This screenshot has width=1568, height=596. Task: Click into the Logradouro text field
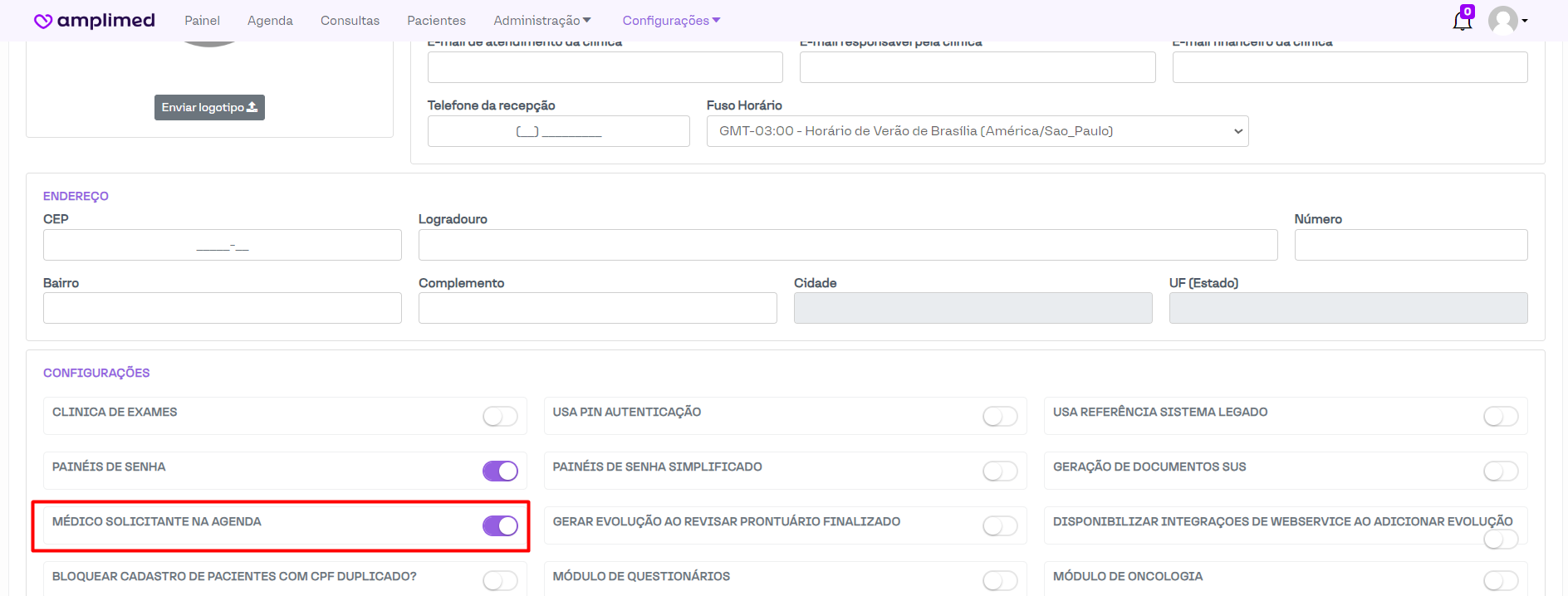(847, 245)
